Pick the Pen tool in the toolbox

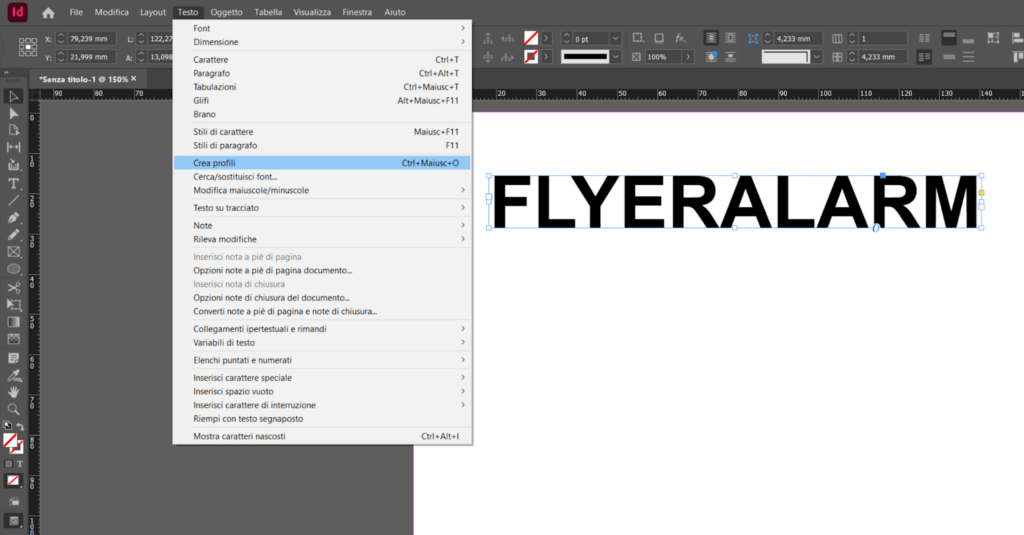[14, 217]
